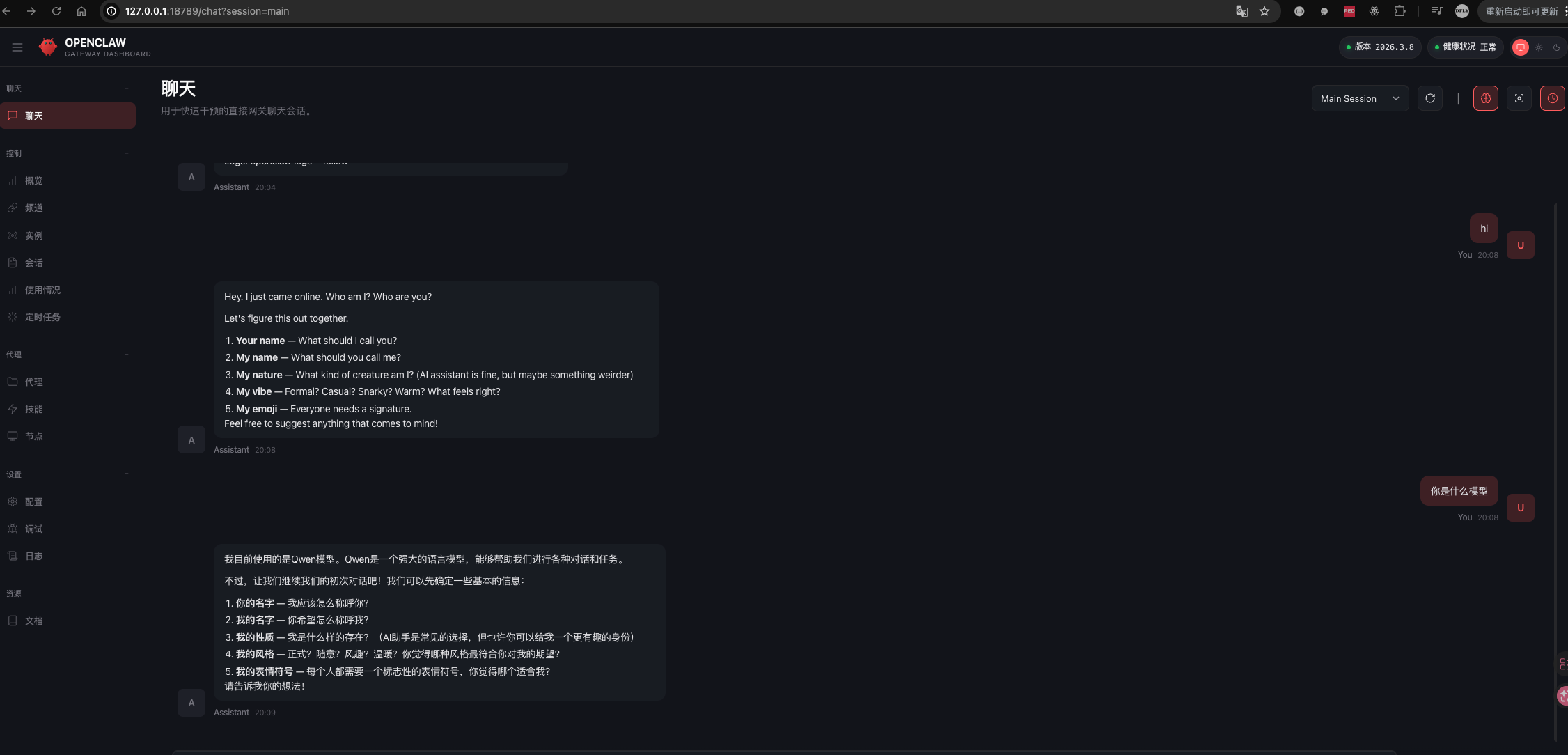
Task: Click the OpenClaw red lobster logo
Action: coord(47,47)
